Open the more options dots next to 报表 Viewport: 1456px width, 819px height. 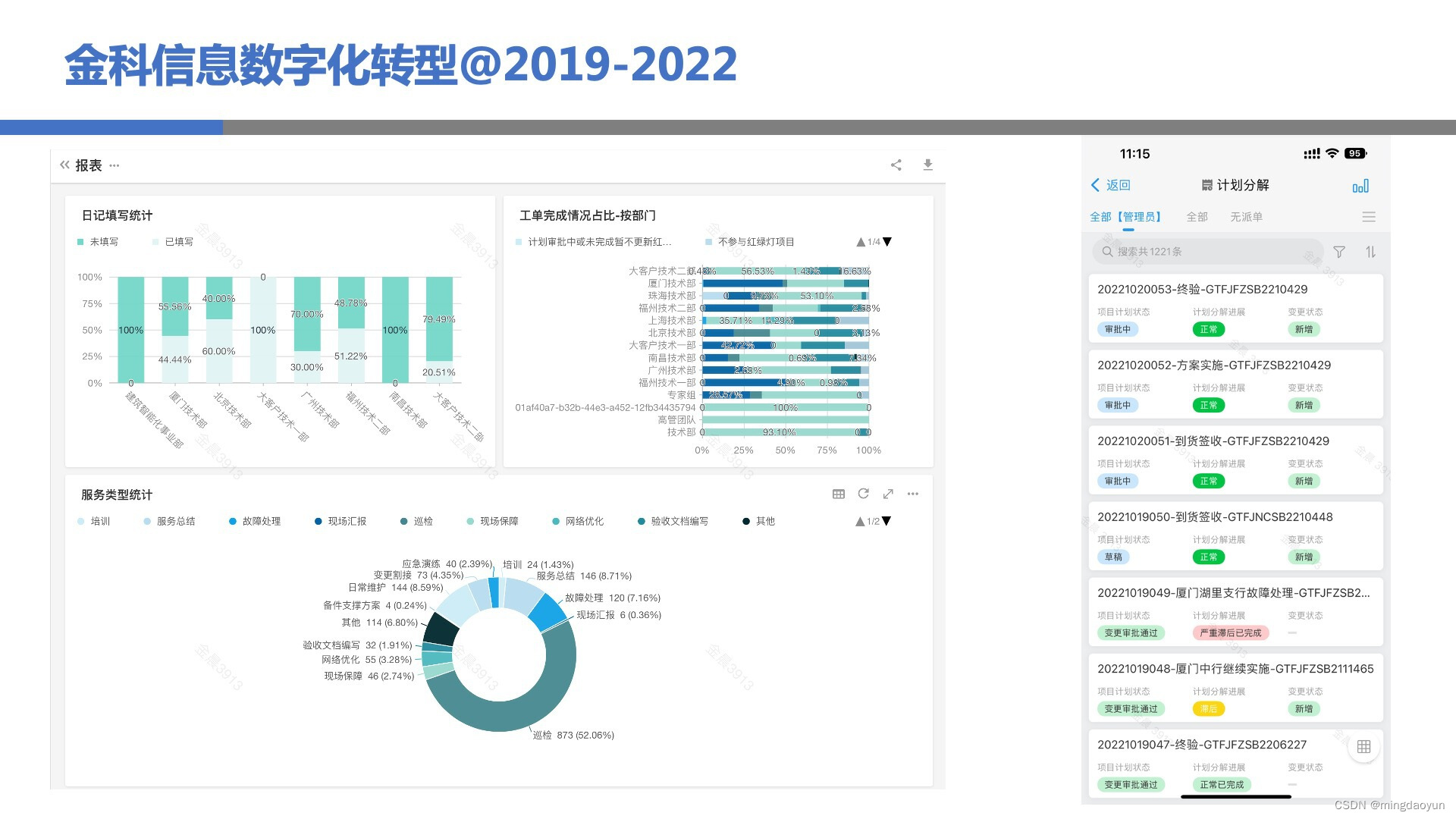pos(115,165)
